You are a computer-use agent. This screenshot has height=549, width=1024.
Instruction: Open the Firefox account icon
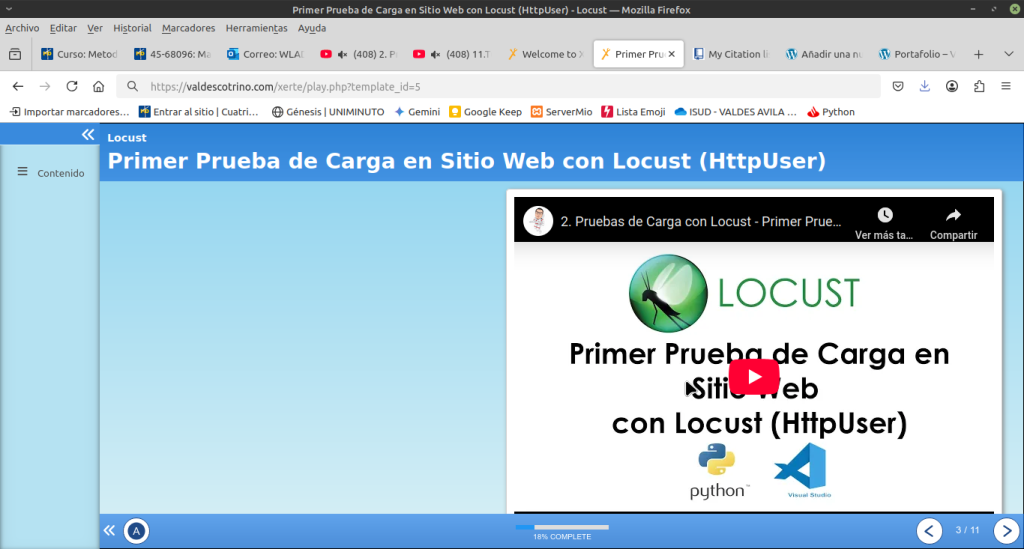click(x=952, y=86)
